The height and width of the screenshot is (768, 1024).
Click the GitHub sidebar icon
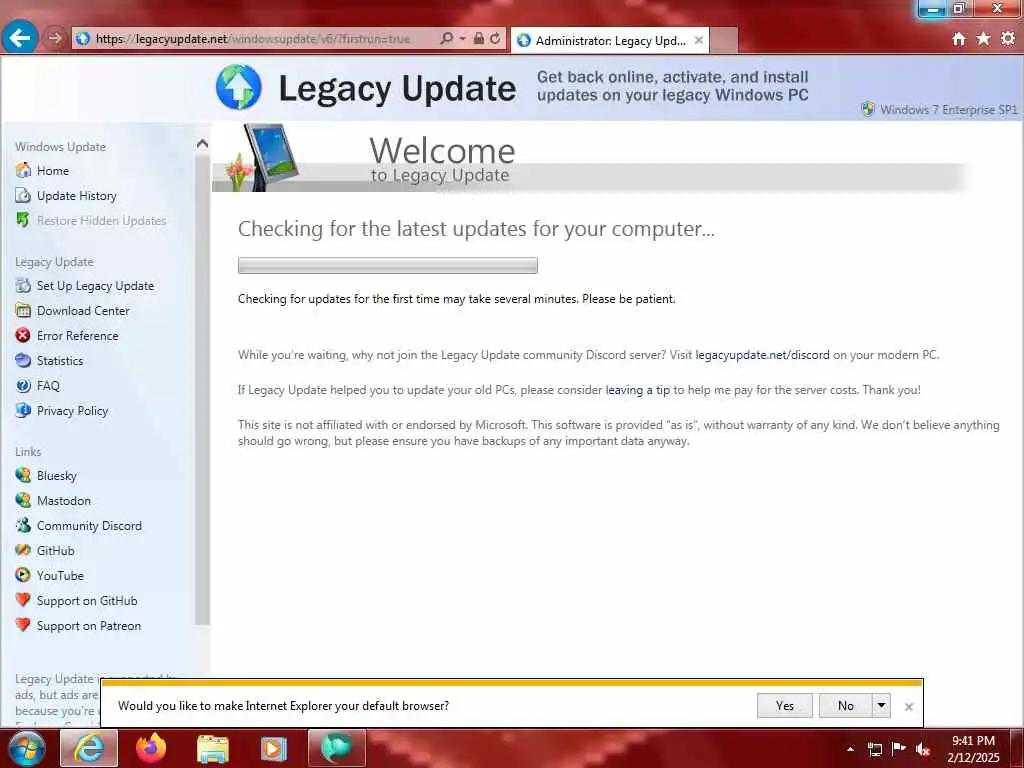23,550
